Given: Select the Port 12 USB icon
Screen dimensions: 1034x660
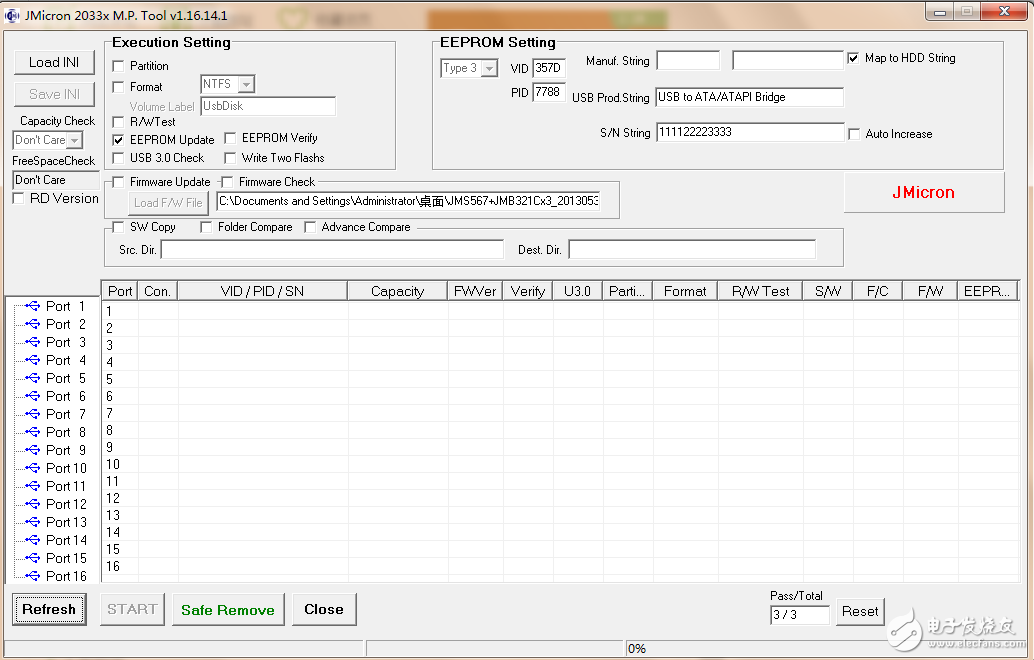Looking at the screenshot, I should pos(33,504).
